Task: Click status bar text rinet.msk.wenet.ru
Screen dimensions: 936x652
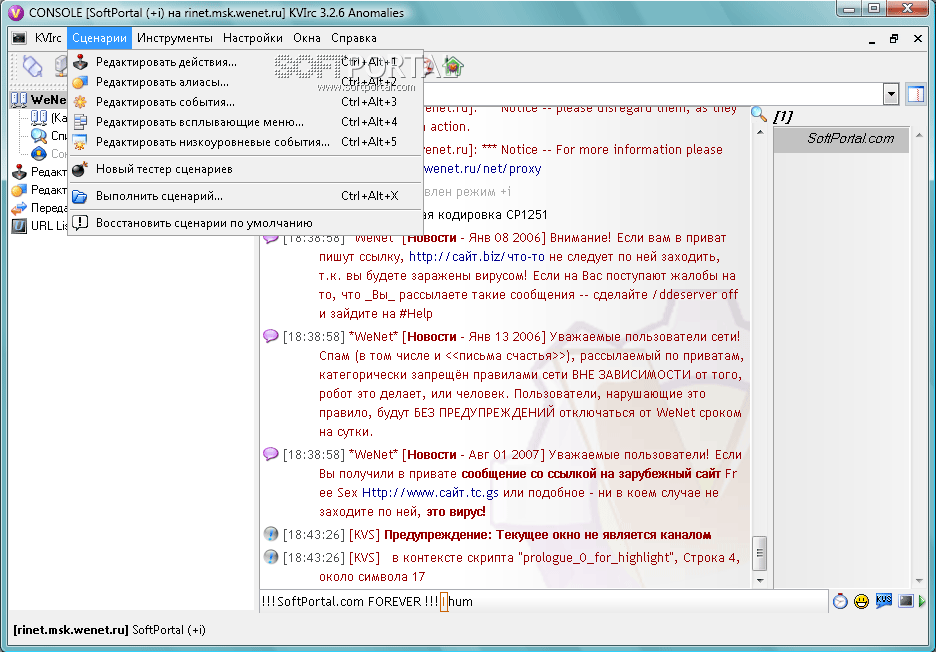Action: click(x=71, y=630)
